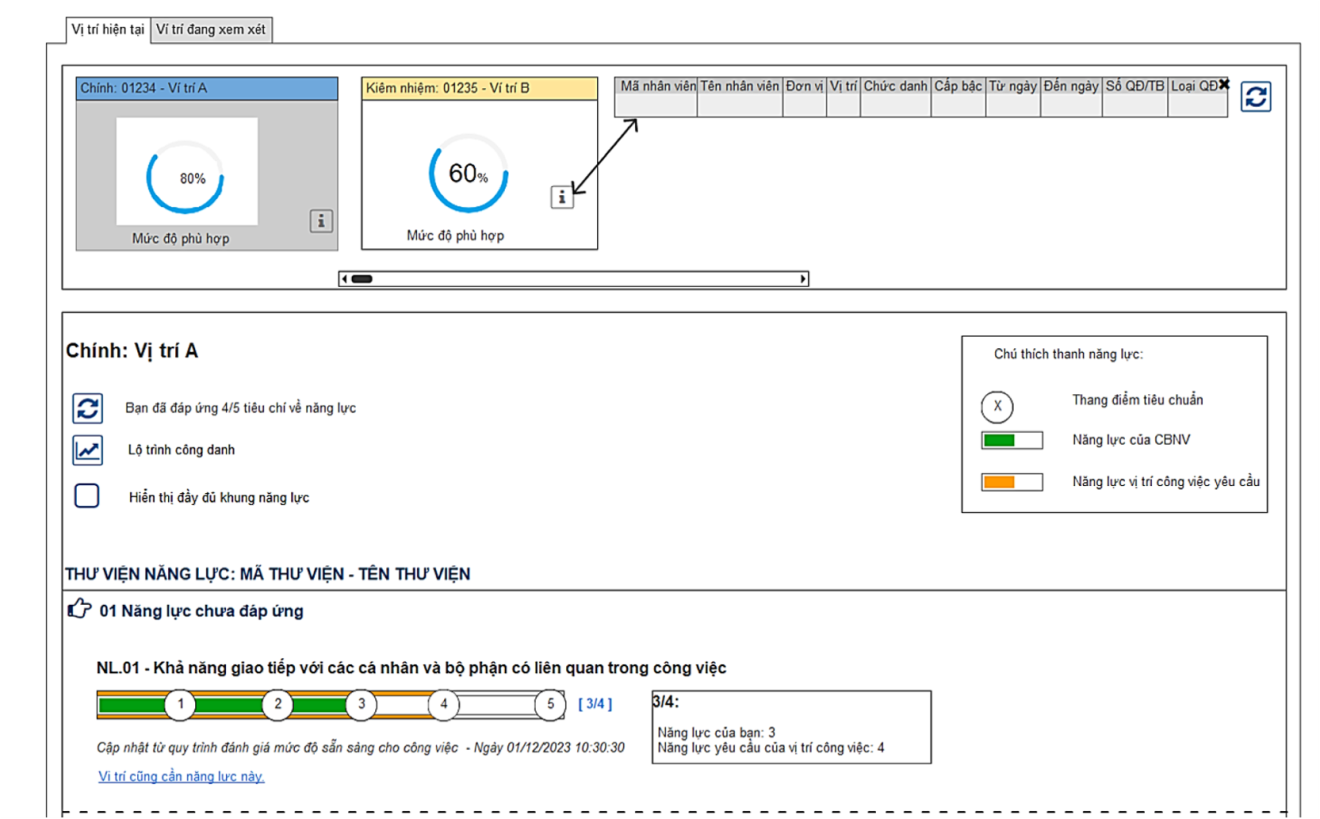Click the [3/4] score link
Screen dimensions: 1320x819
(595, 704)
